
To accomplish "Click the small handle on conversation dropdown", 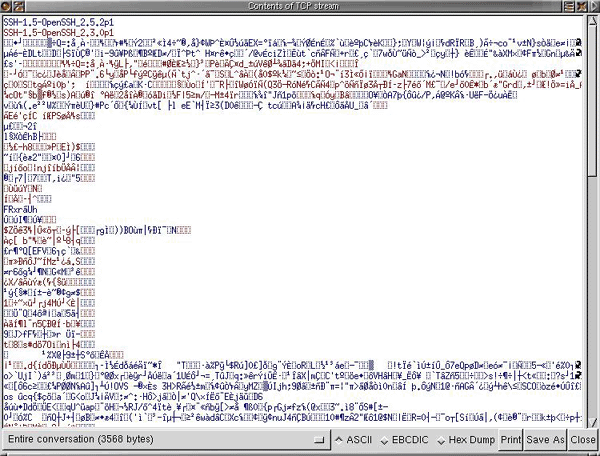I will pos(319,439).
